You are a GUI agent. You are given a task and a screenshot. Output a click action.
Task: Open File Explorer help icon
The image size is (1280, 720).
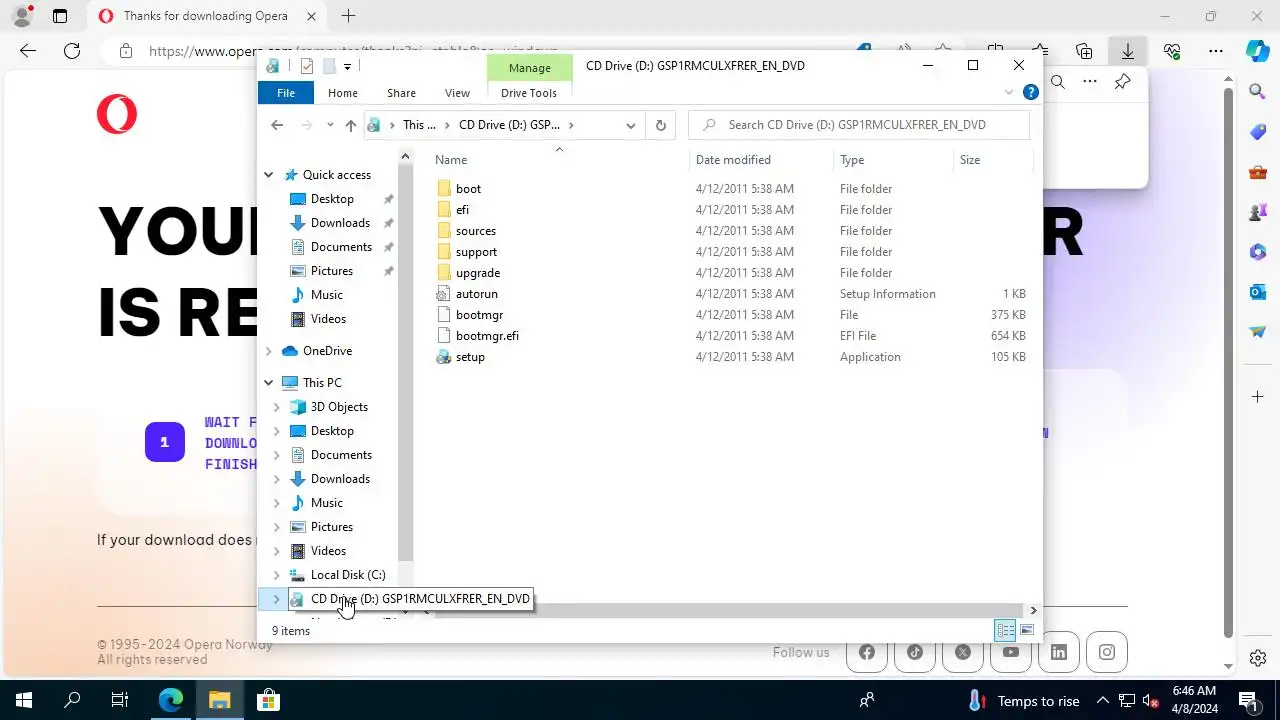click(1031, 92)
